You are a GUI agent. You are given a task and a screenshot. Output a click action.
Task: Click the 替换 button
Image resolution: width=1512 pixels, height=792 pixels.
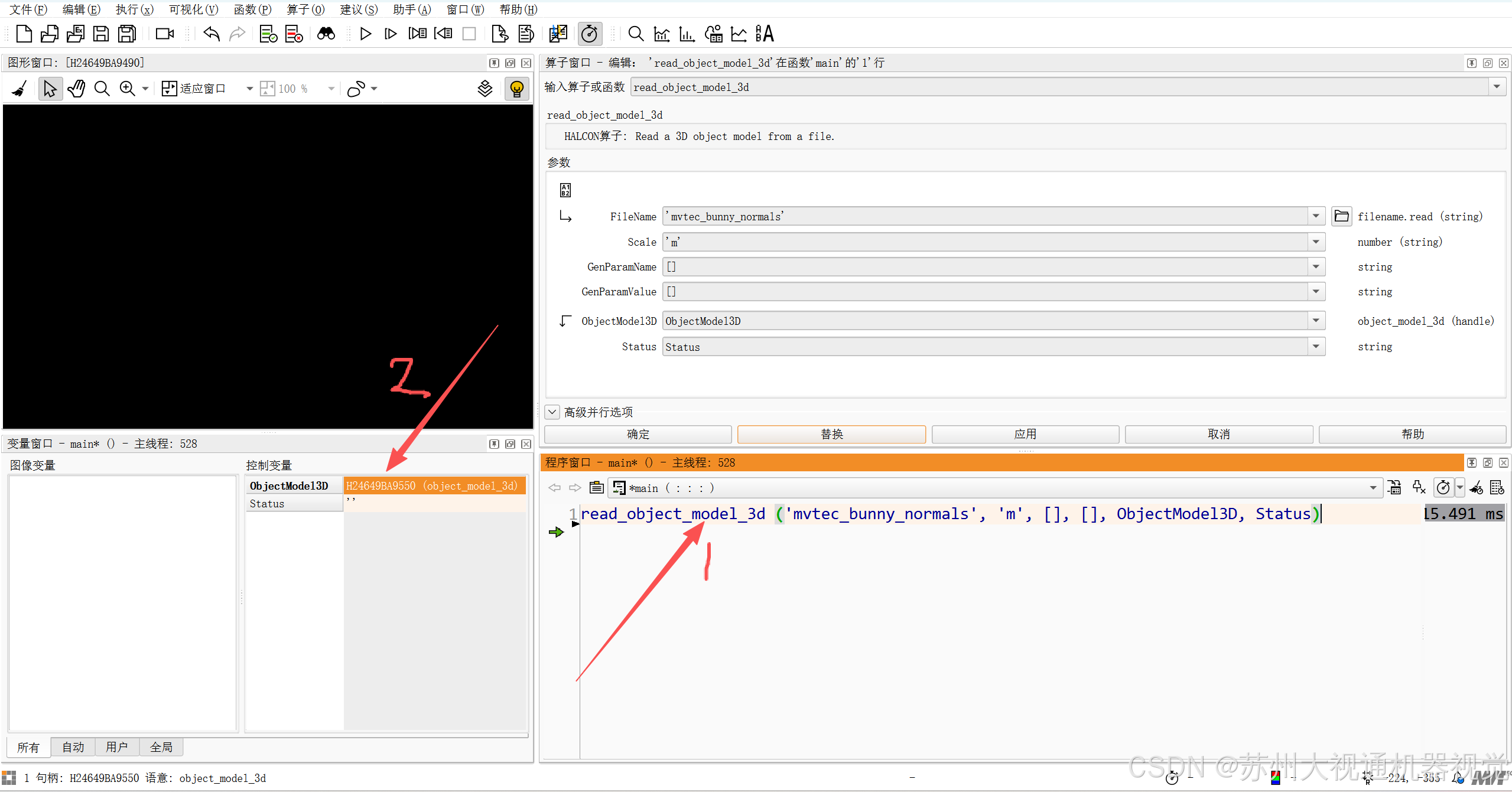point(831,434)
